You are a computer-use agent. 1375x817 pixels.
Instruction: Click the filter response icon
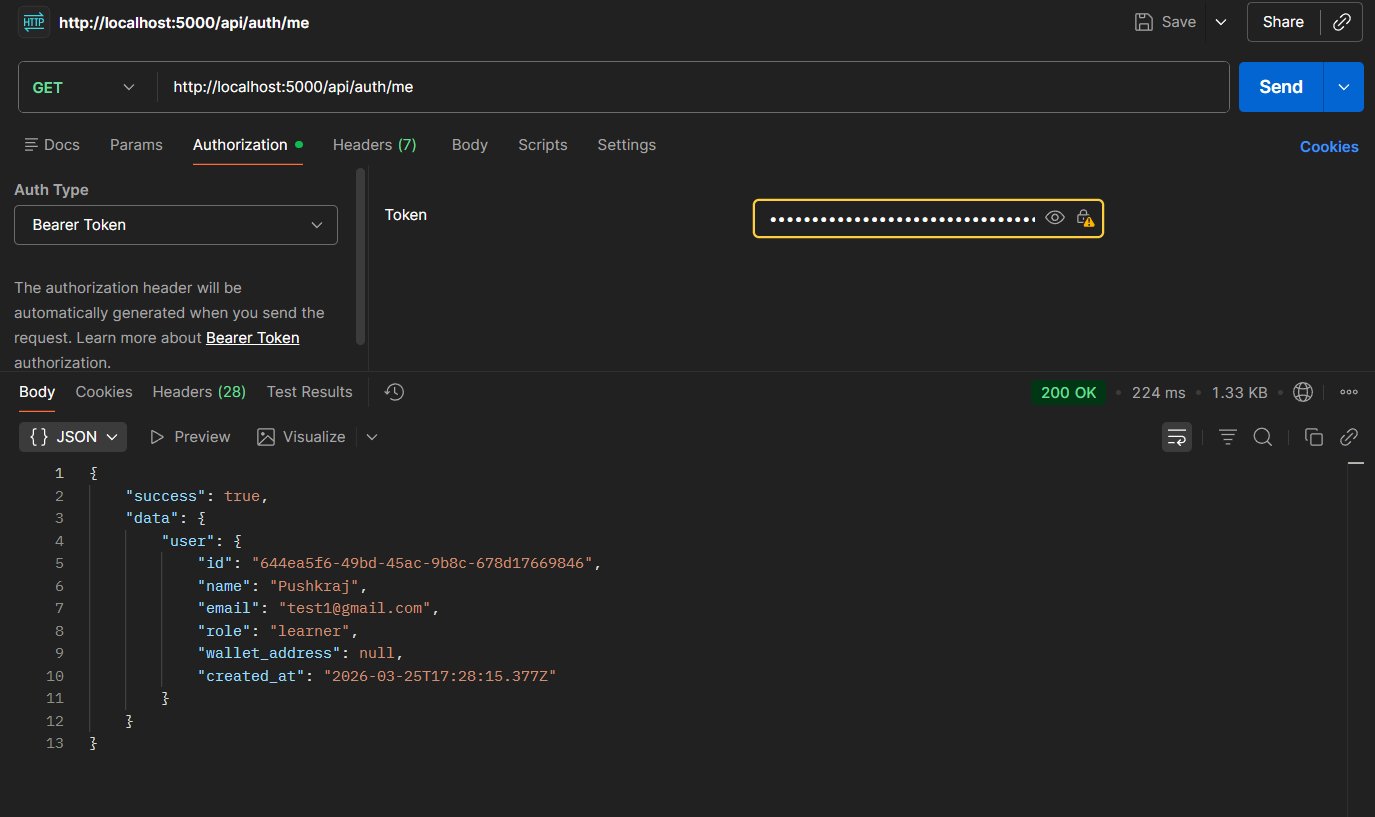[x=1227, y=437]
